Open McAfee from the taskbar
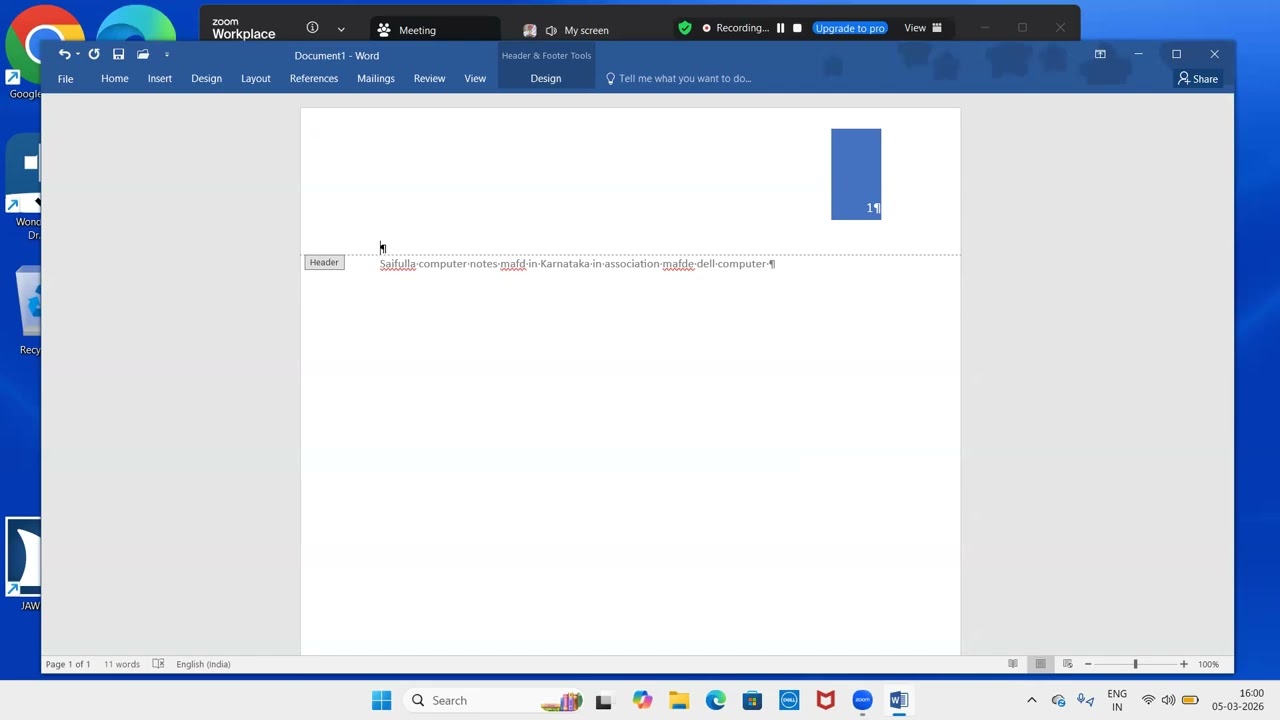 (x=826, y=701)
